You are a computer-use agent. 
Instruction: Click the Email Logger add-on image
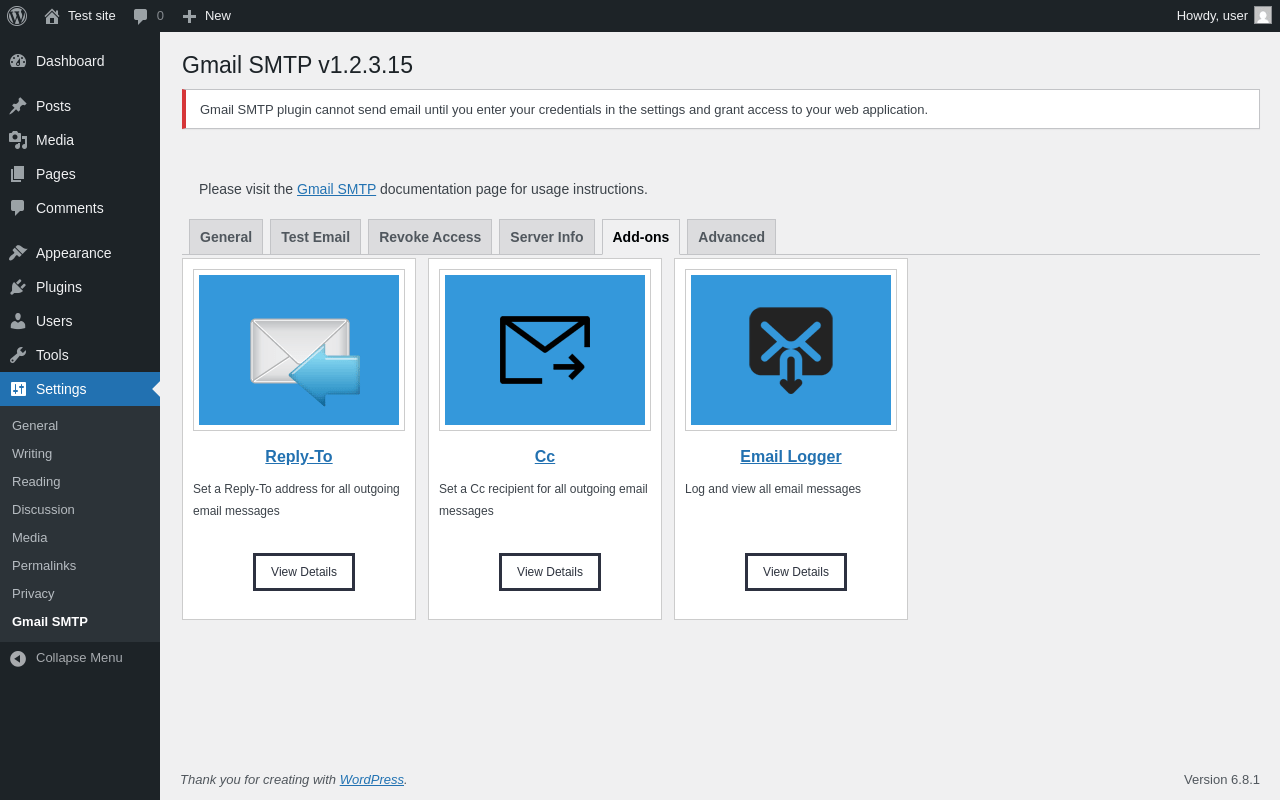[x=791, y=350]
